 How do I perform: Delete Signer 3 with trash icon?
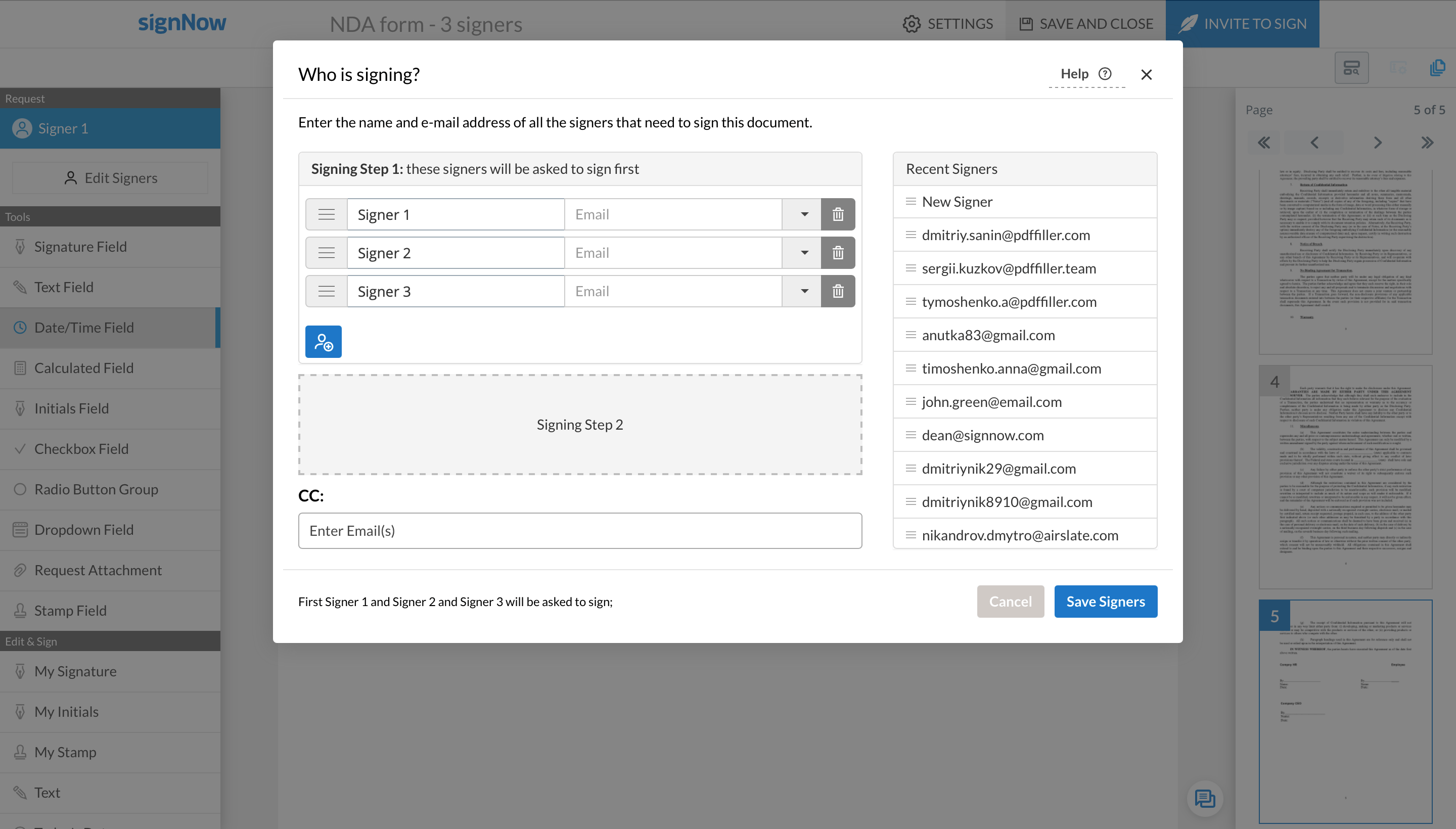838,292
